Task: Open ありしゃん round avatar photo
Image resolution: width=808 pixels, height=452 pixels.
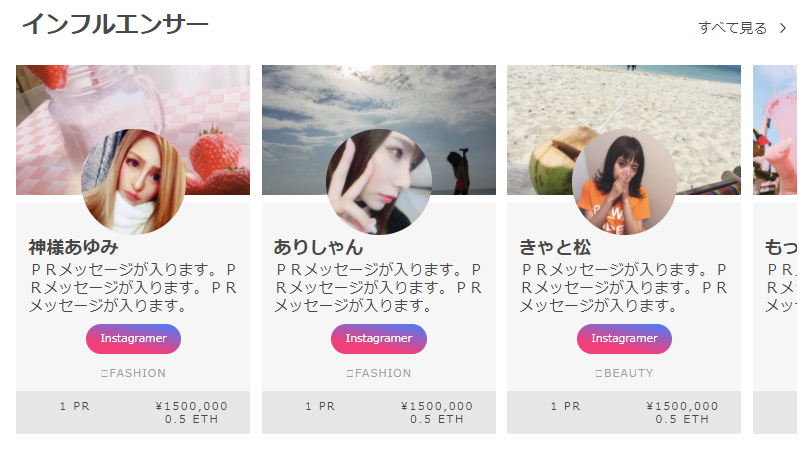Action: 379,182
